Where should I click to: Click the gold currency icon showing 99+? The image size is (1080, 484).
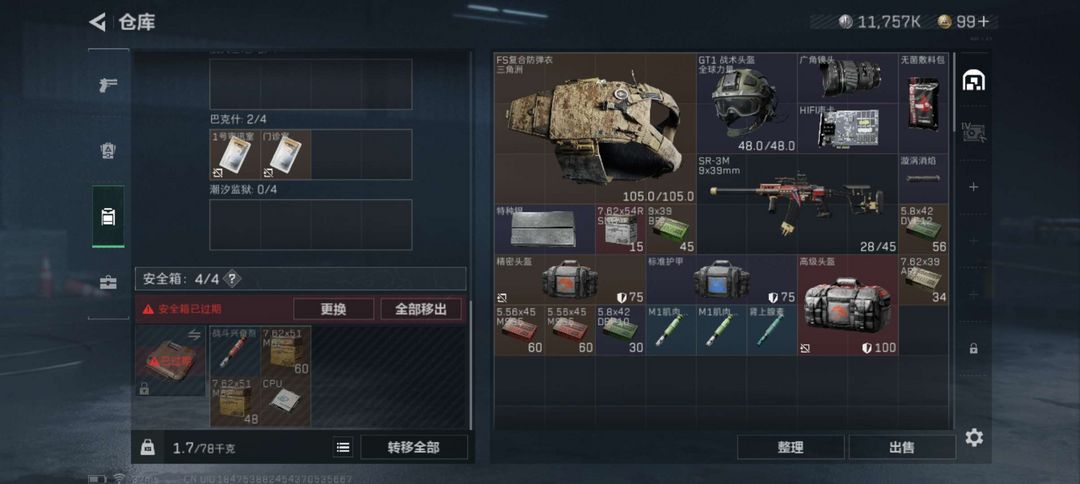946,22
